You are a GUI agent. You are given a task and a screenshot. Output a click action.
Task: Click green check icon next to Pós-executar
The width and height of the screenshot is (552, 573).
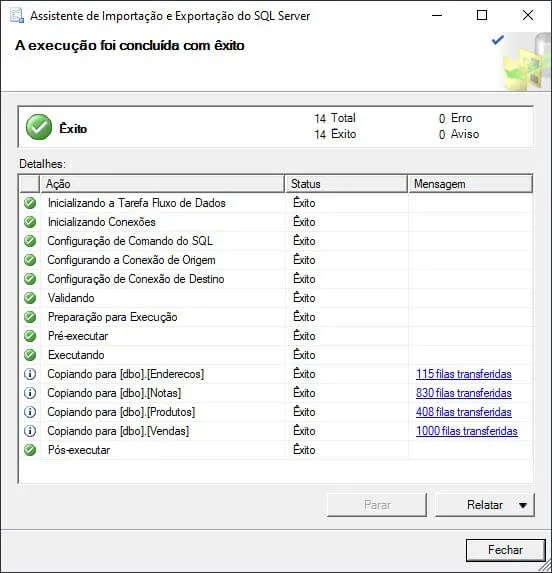pyautogui.click(x=30, y=450)
